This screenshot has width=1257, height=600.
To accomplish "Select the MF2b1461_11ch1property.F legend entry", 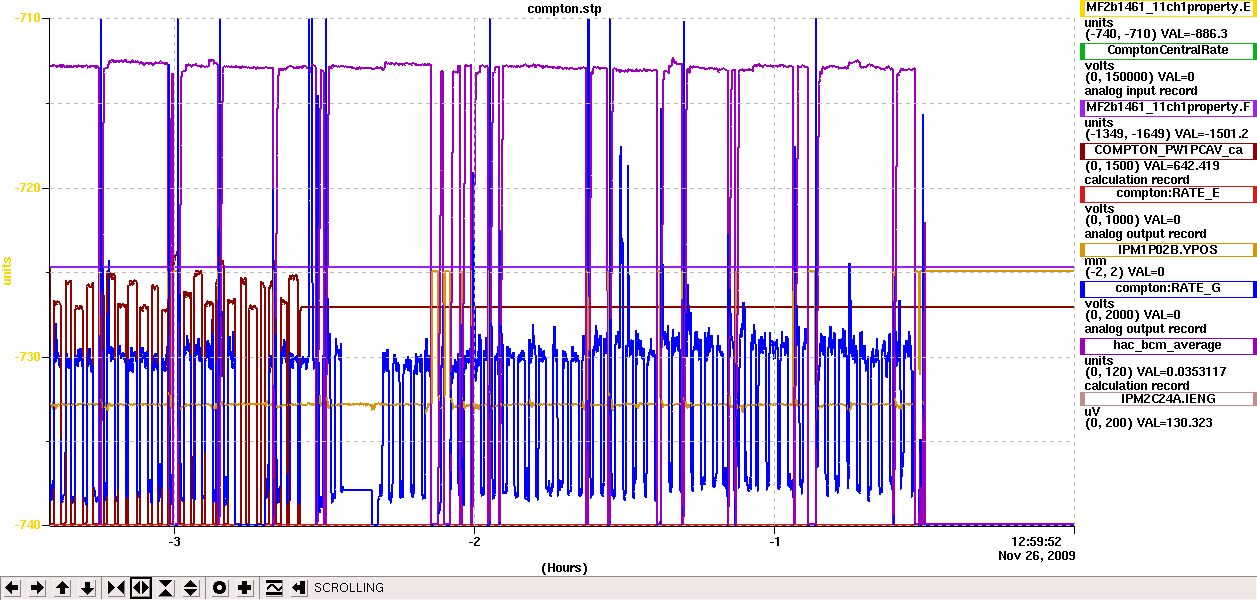I will click(1167, 107).
